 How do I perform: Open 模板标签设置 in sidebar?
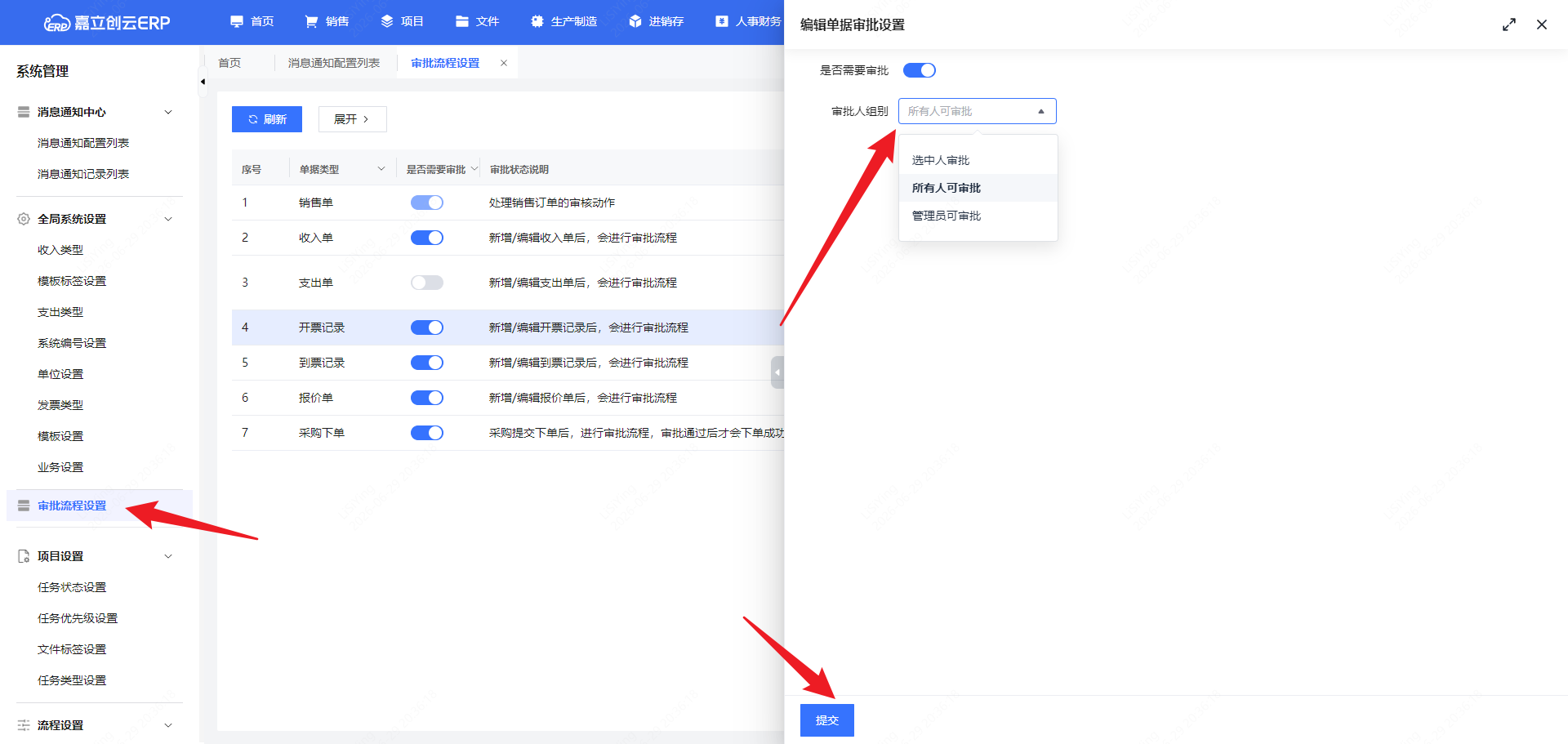point(72,281)
